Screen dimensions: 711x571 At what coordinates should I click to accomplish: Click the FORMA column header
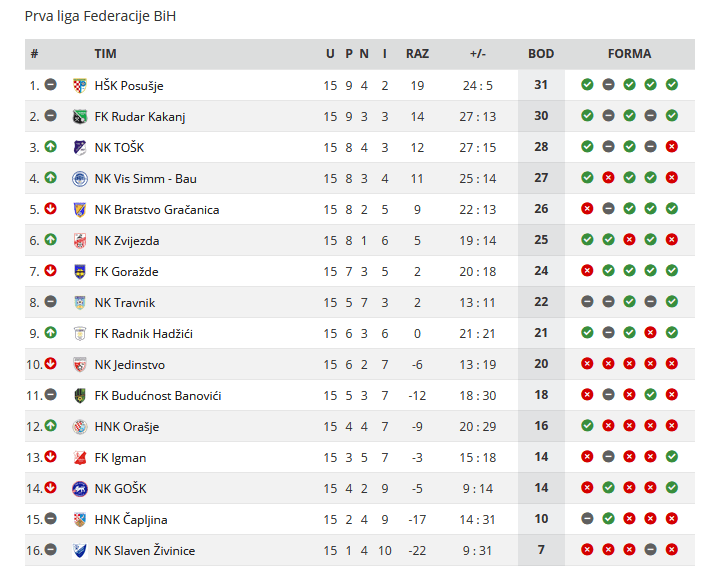tap(629, 54)
